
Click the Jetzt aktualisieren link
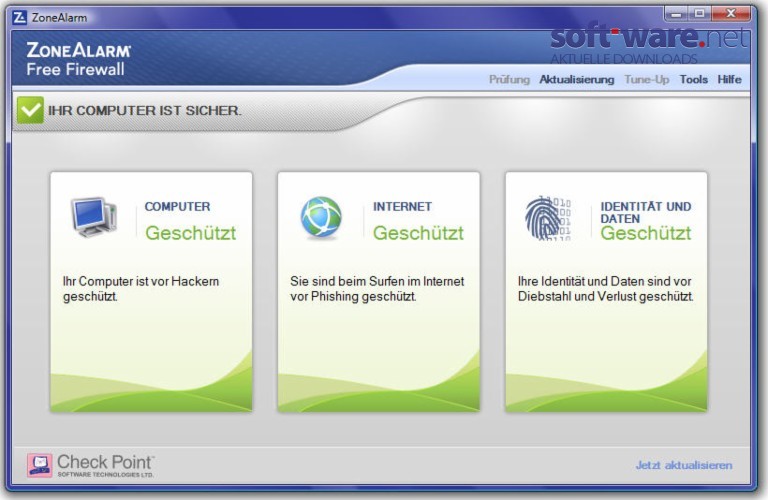[684, 465]
